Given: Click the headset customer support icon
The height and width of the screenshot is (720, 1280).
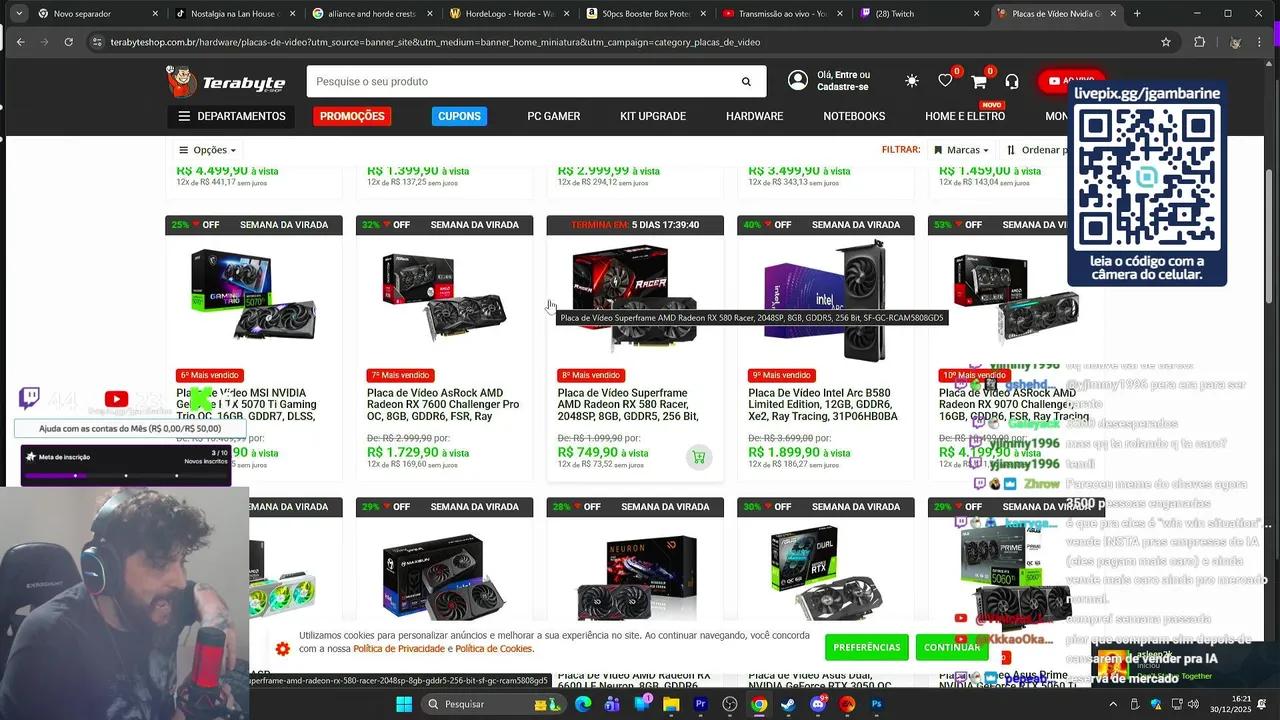Looking at the screenshot, I should tap(1012, 81).
